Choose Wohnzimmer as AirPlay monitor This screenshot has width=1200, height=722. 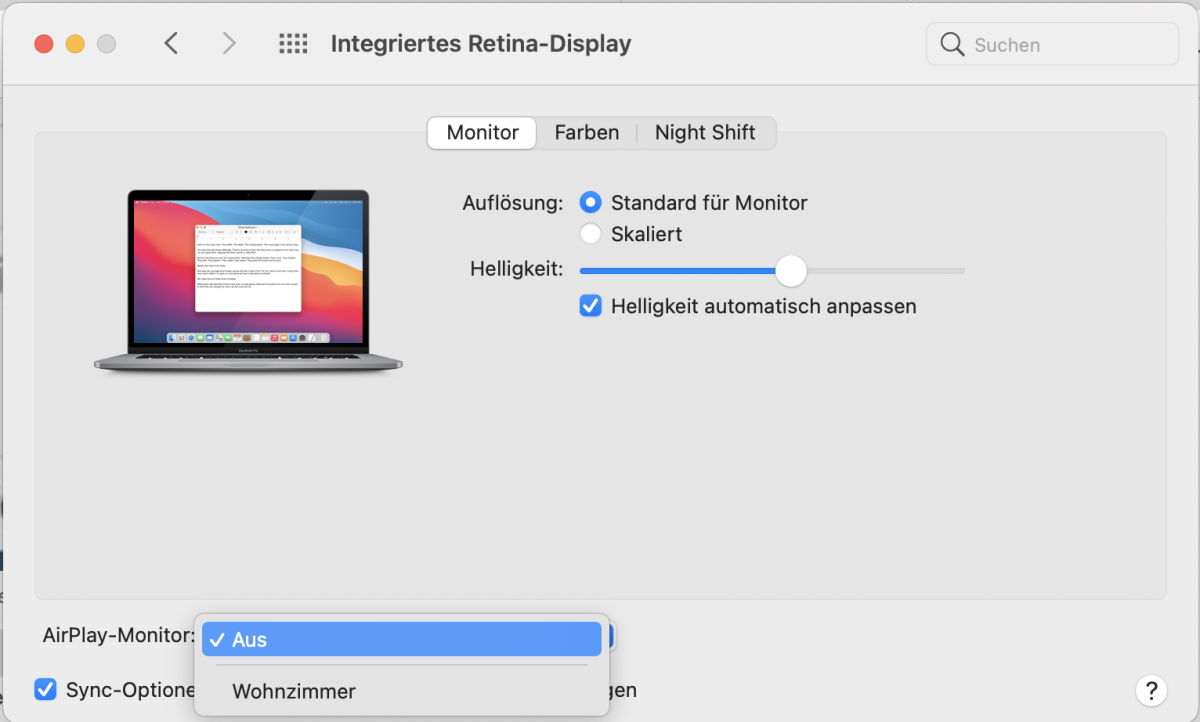tap(294, 691)
